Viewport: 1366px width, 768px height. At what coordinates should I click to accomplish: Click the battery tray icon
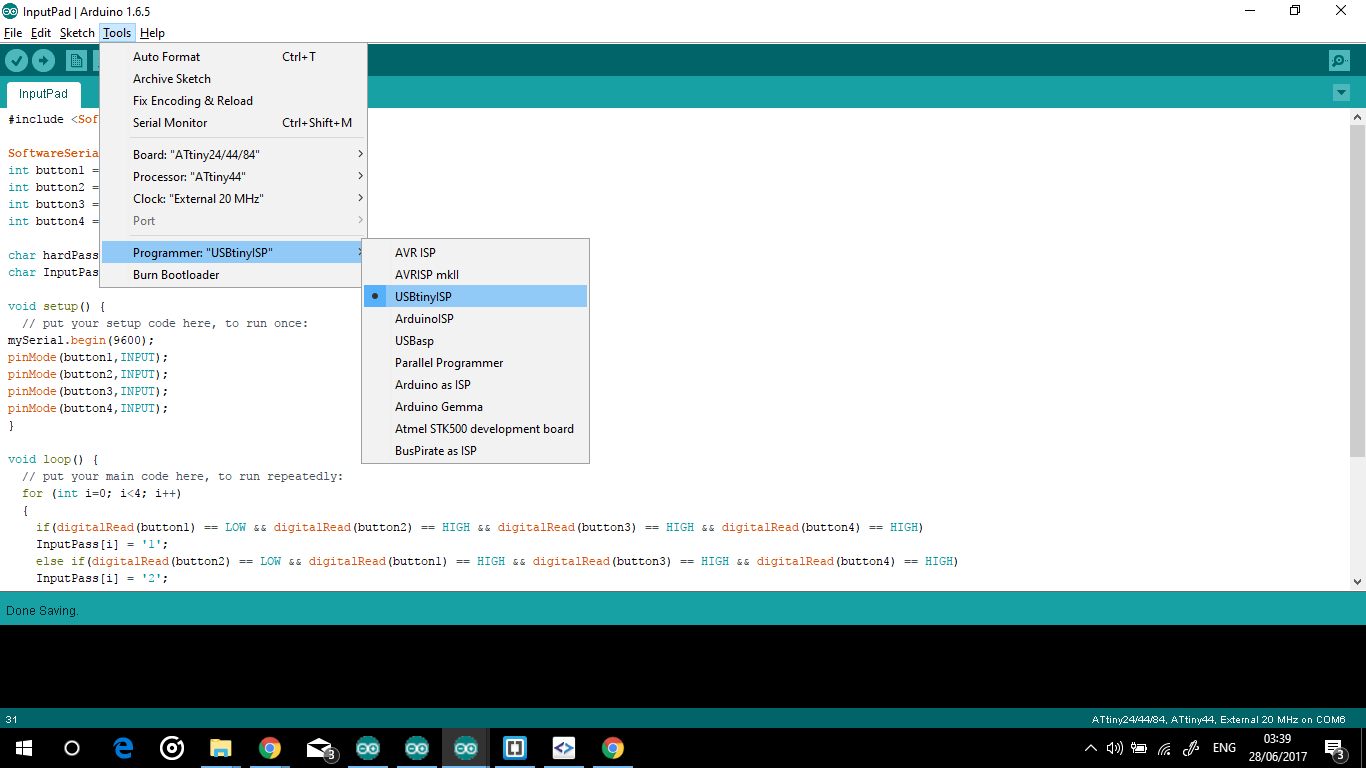click(x=1139, y=748)
